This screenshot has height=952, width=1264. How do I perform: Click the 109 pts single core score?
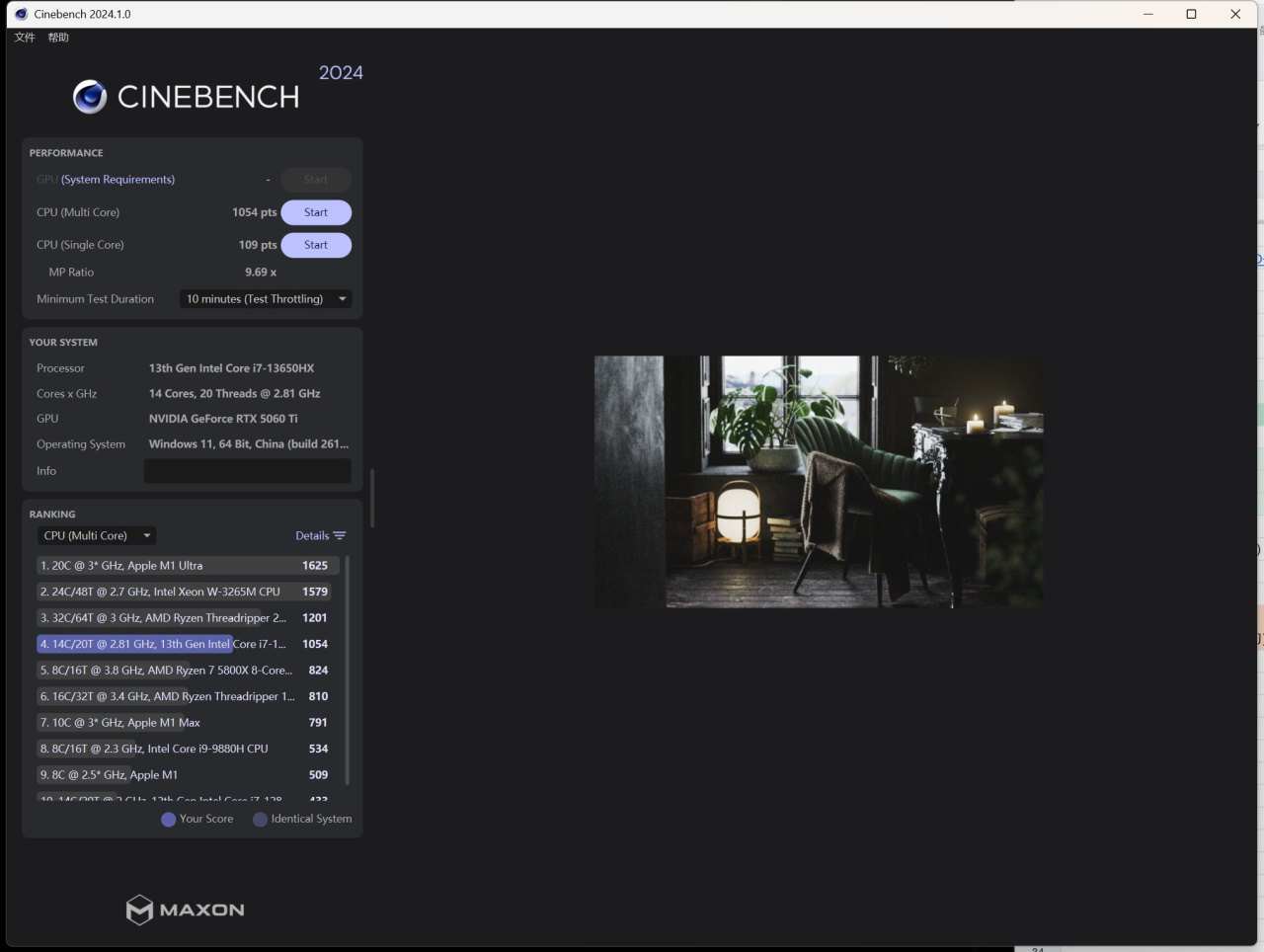pos(258,245)
